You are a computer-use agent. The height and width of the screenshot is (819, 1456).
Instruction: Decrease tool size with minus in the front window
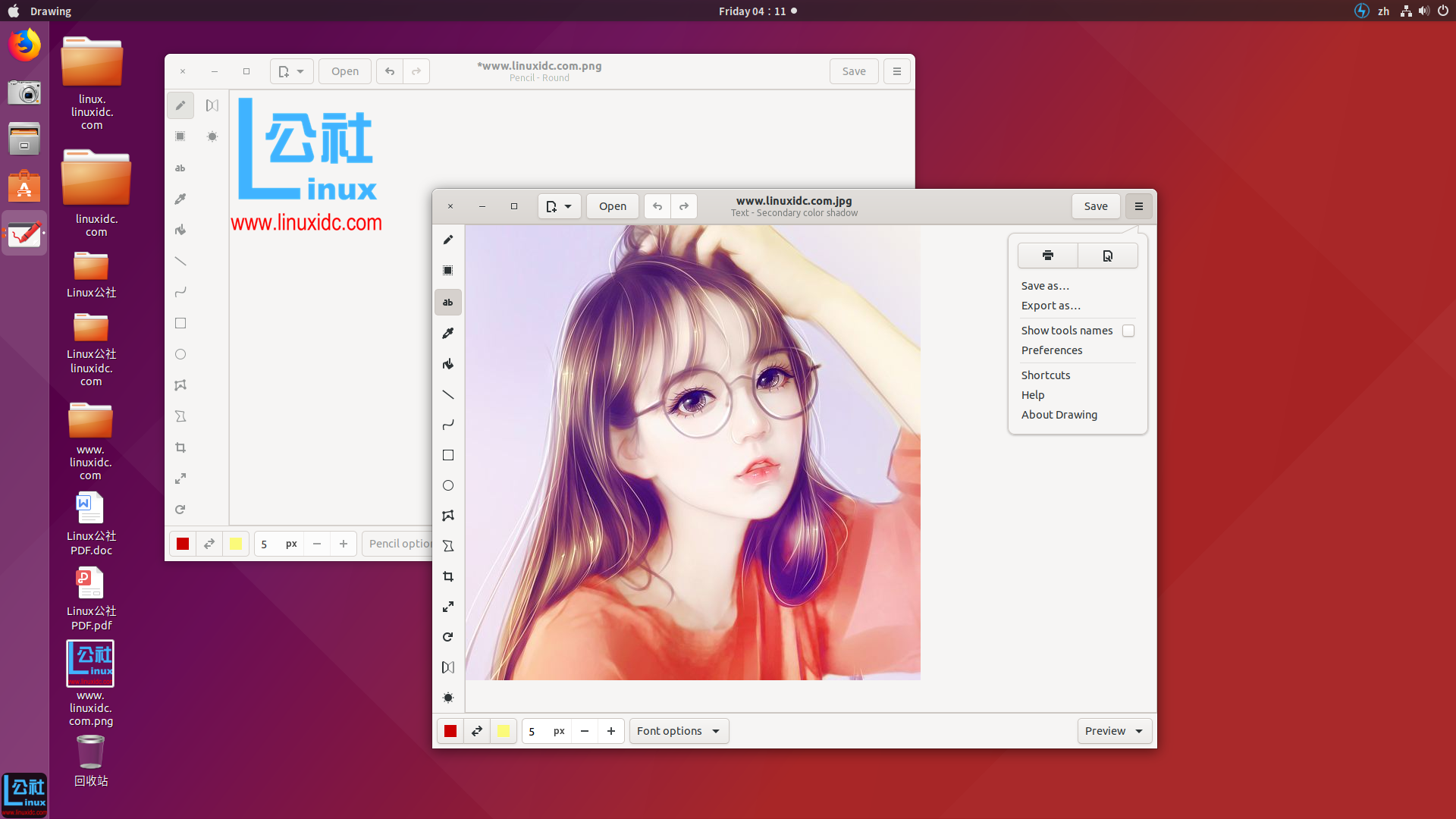[x=585, y=731]
